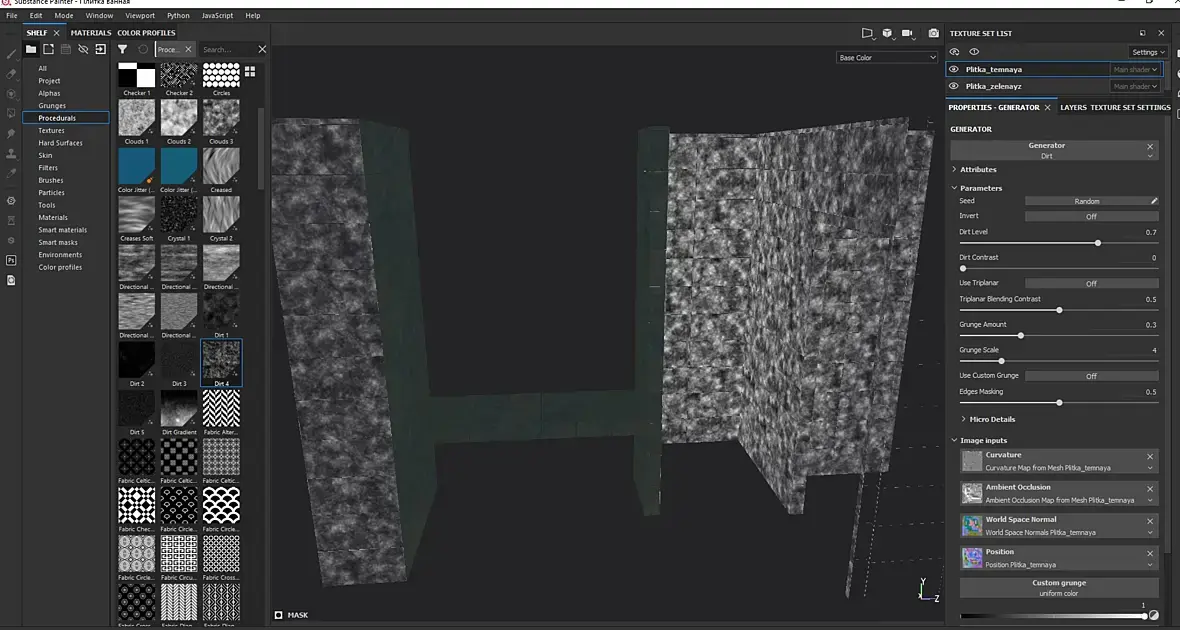Select the Dirt 4 procedural thumbnail

221,363
